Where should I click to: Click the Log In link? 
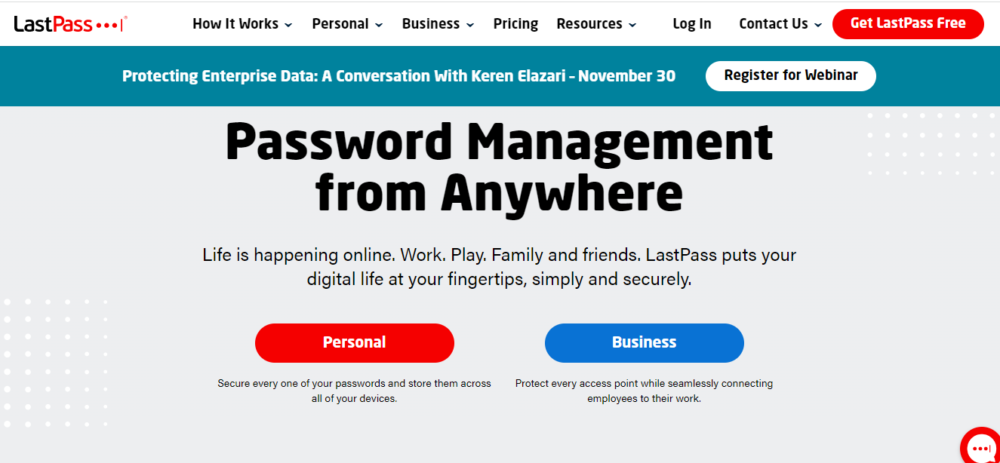tap(692, 24)
